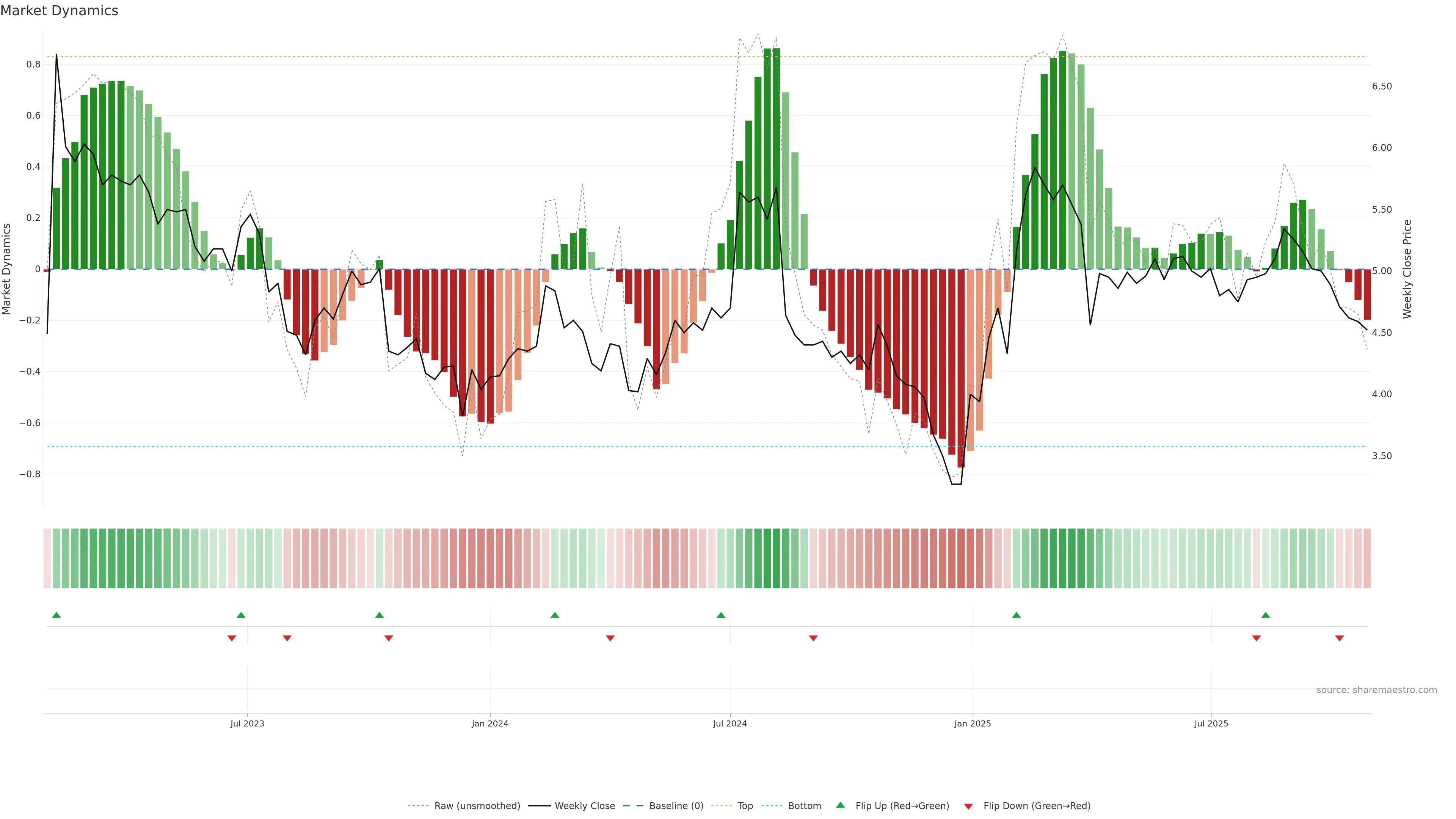1456x819 pixels.
Task: Click the last red flip-down marker on right
Action: point(1339,638)
